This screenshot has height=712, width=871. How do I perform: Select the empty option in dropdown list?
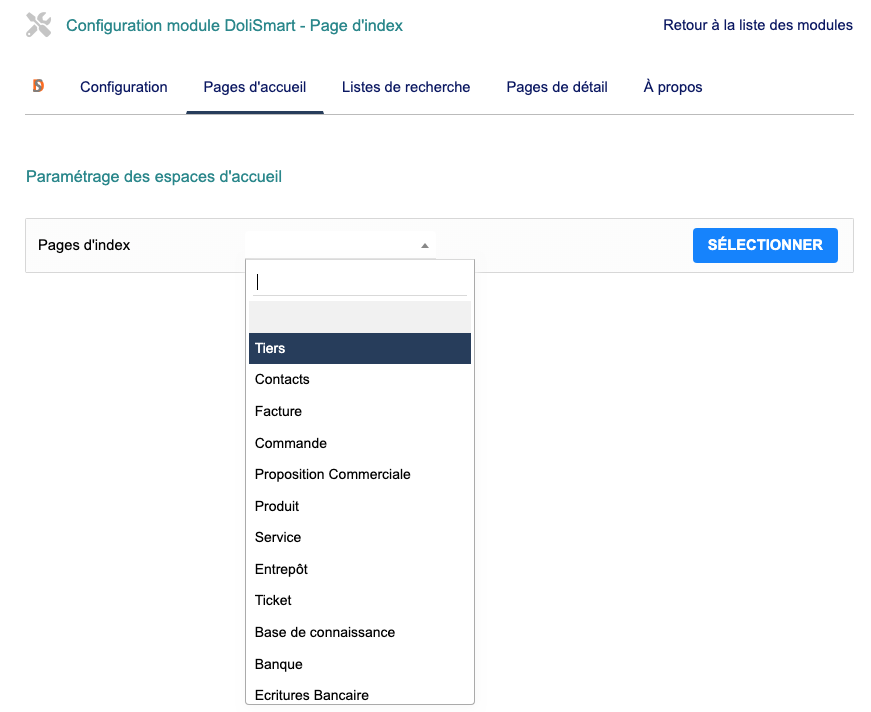pos(360,316)
